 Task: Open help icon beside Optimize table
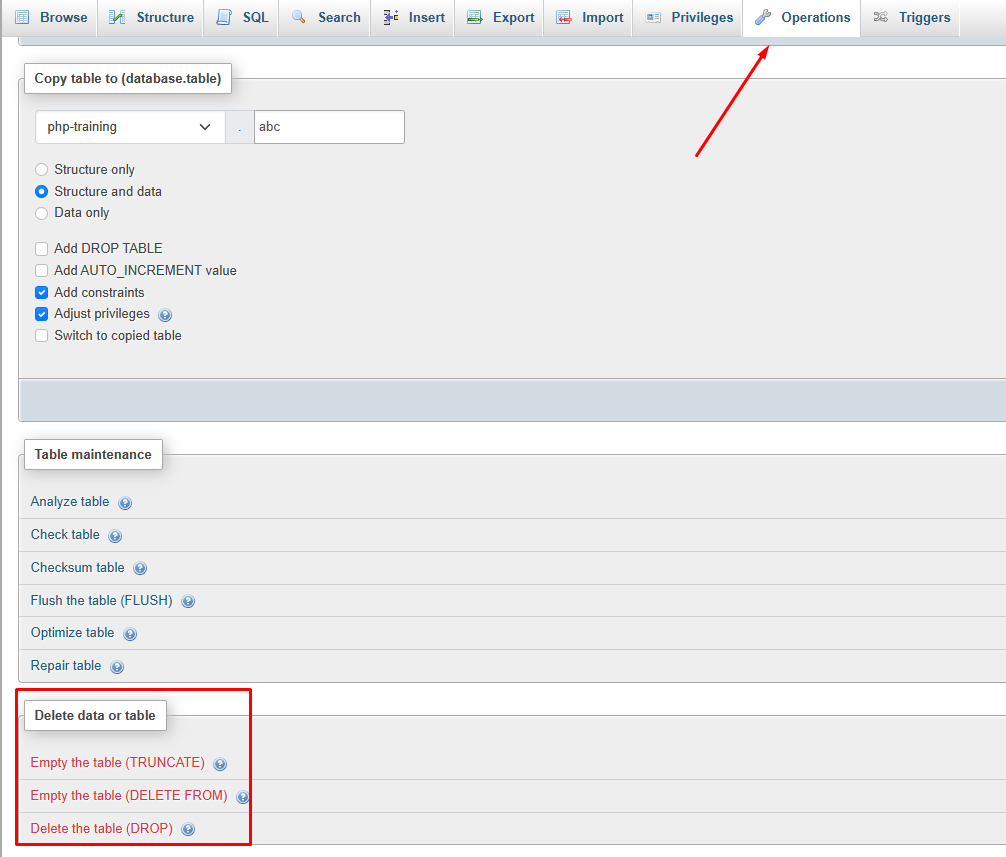(130, 634)
